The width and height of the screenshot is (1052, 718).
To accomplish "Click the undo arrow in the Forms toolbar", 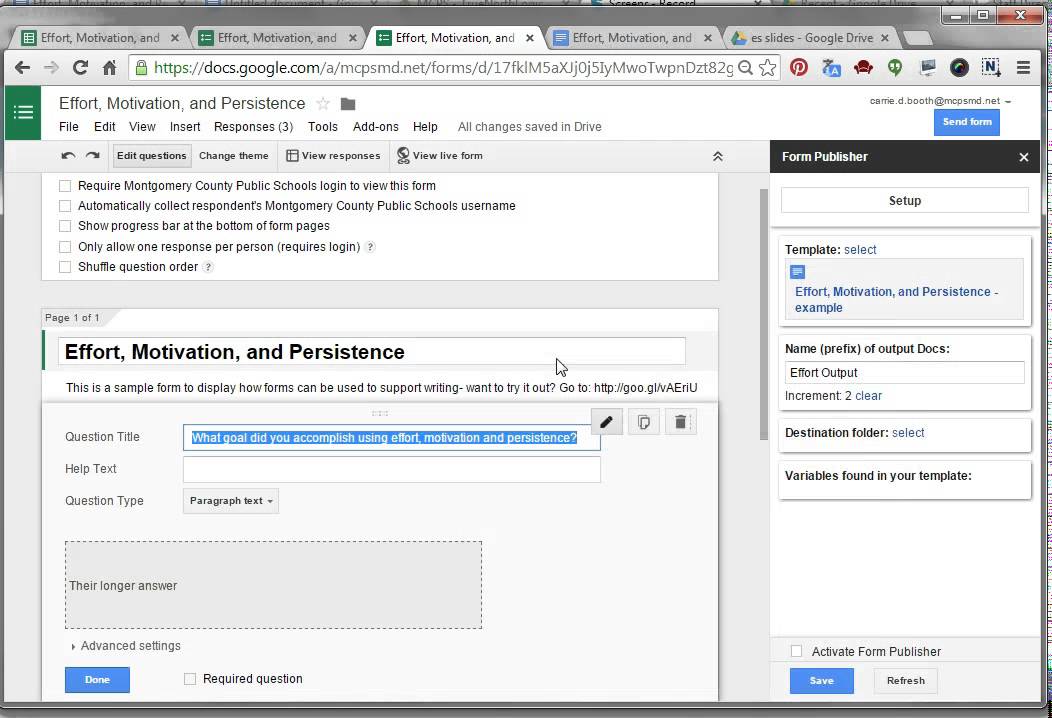I will coord(68,156).
